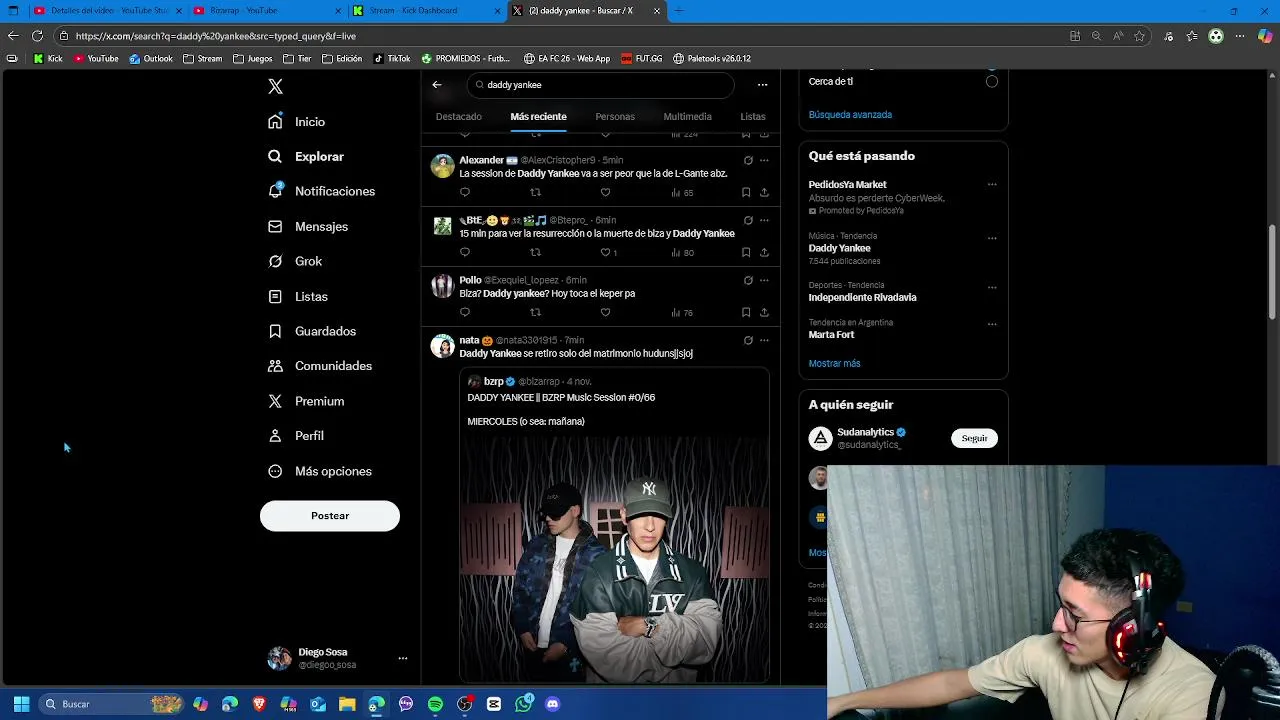Repost Pollo's tweet
This screenshot has width=1280, height=720.
(x=535, y=312)
